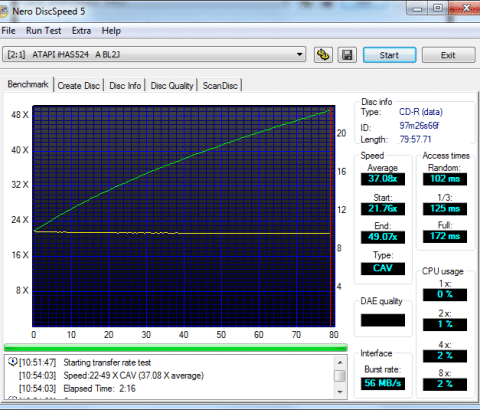Click the Start button
480x410 pixels.
click(389, 55)
